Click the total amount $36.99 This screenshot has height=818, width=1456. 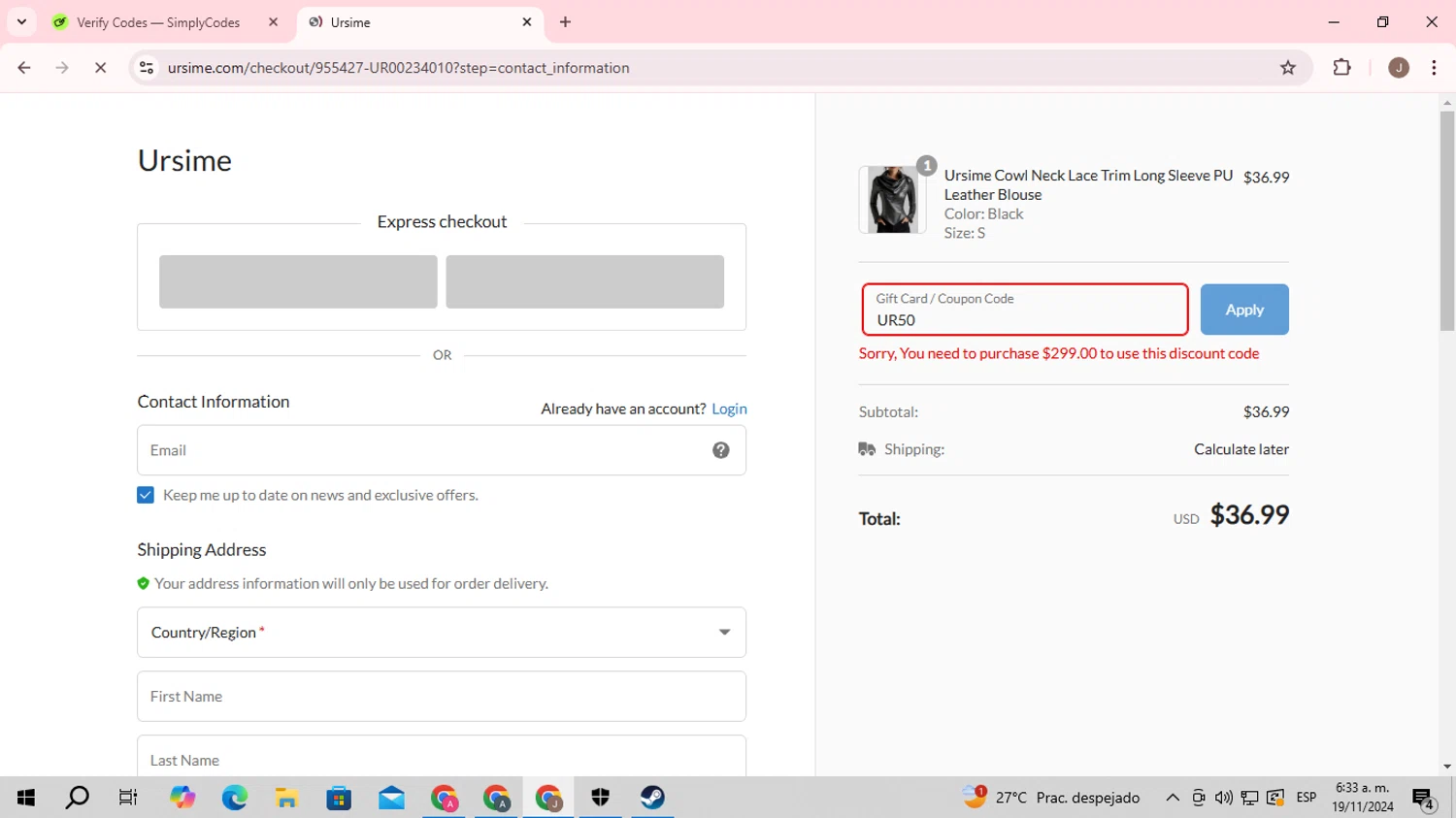pyautogui.click(x=1249, y=515)
